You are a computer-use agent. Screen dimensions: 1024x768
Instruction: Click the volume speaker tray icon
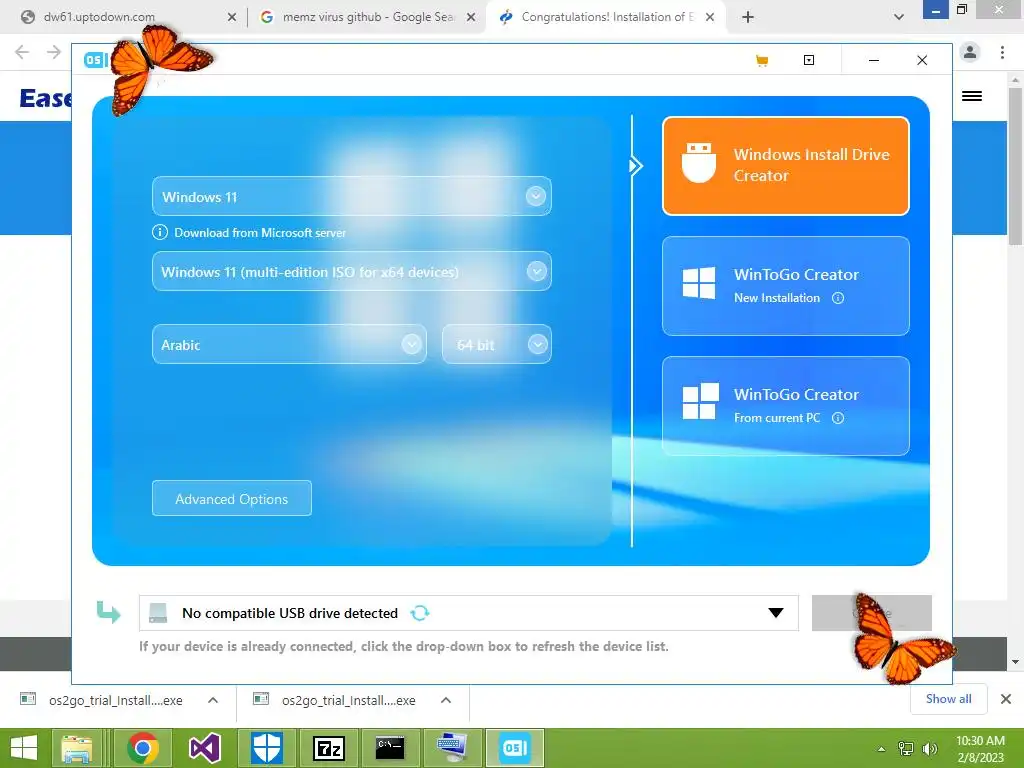pyautogui.click(x=929, y=749)
